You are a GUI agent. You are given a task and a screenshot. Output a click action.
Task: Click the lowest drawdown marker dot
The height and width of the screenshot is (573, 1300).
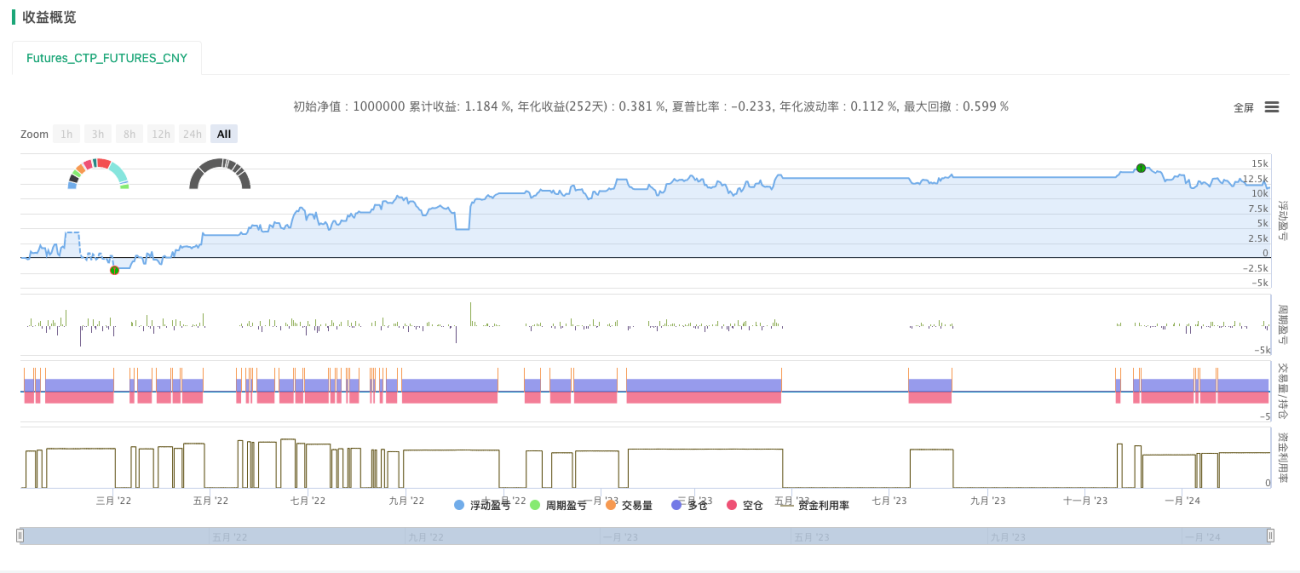pyautogui.click(x=114, y=270)
